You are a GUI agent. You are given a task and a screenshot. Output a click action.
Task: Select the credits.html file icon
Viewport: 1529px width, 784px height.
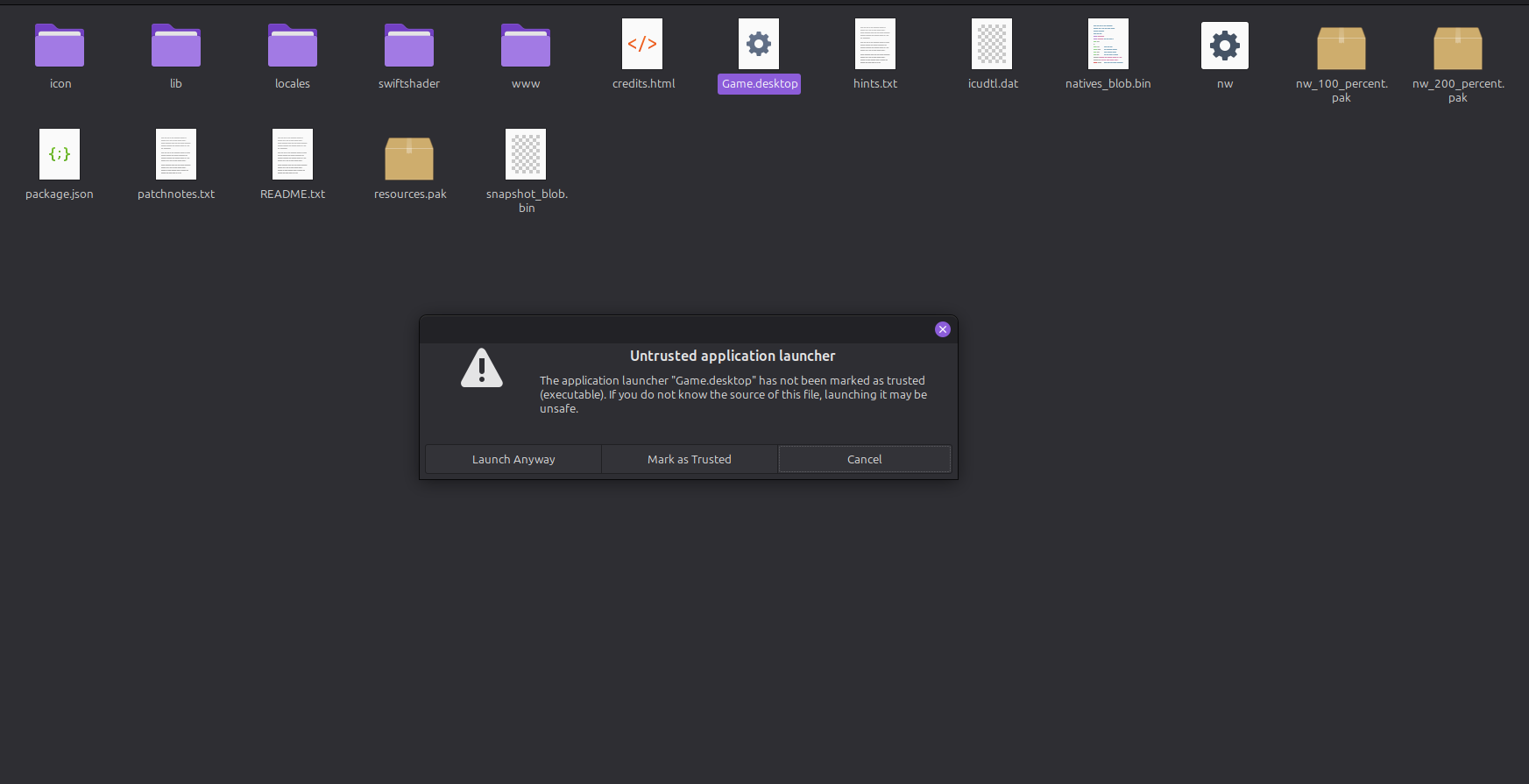click(642, 44)
